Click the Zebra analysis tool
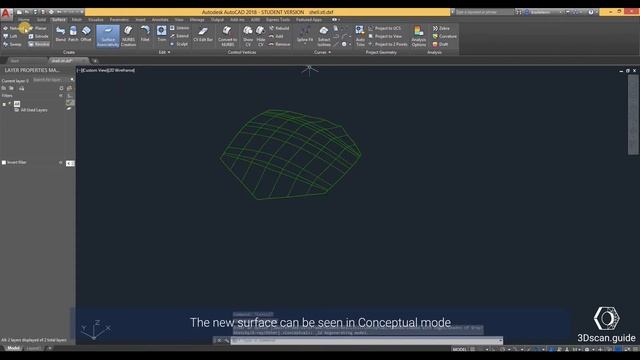 coord(441,28)
